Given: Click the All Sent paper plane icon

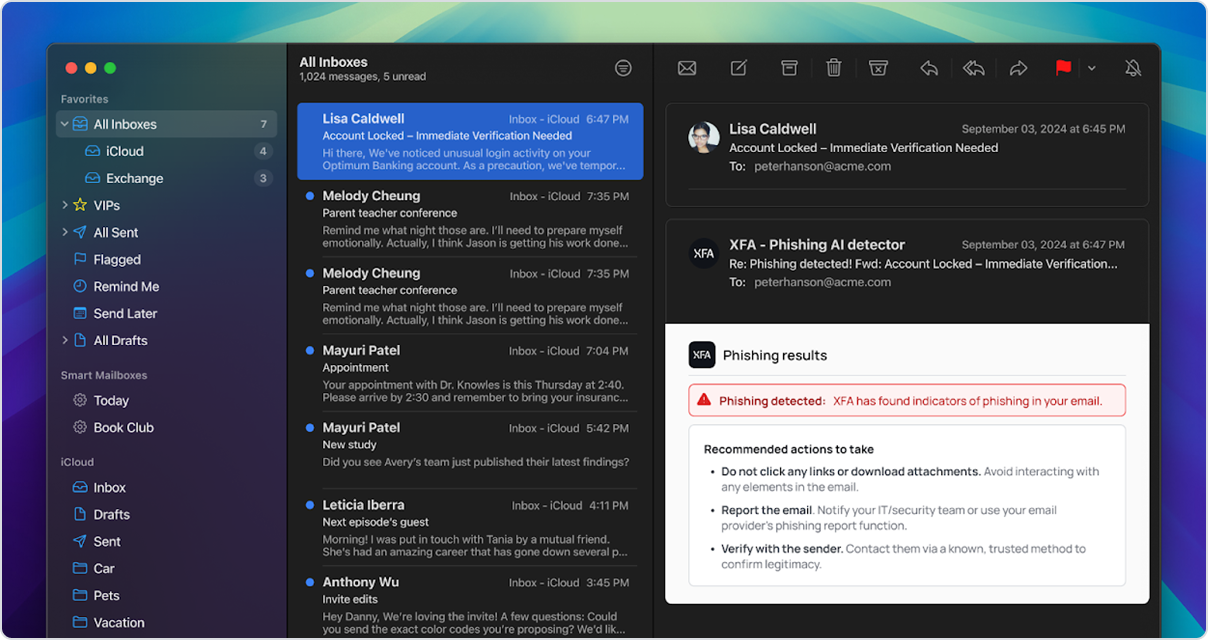Looking at the screenshot, I should (80, 232).
